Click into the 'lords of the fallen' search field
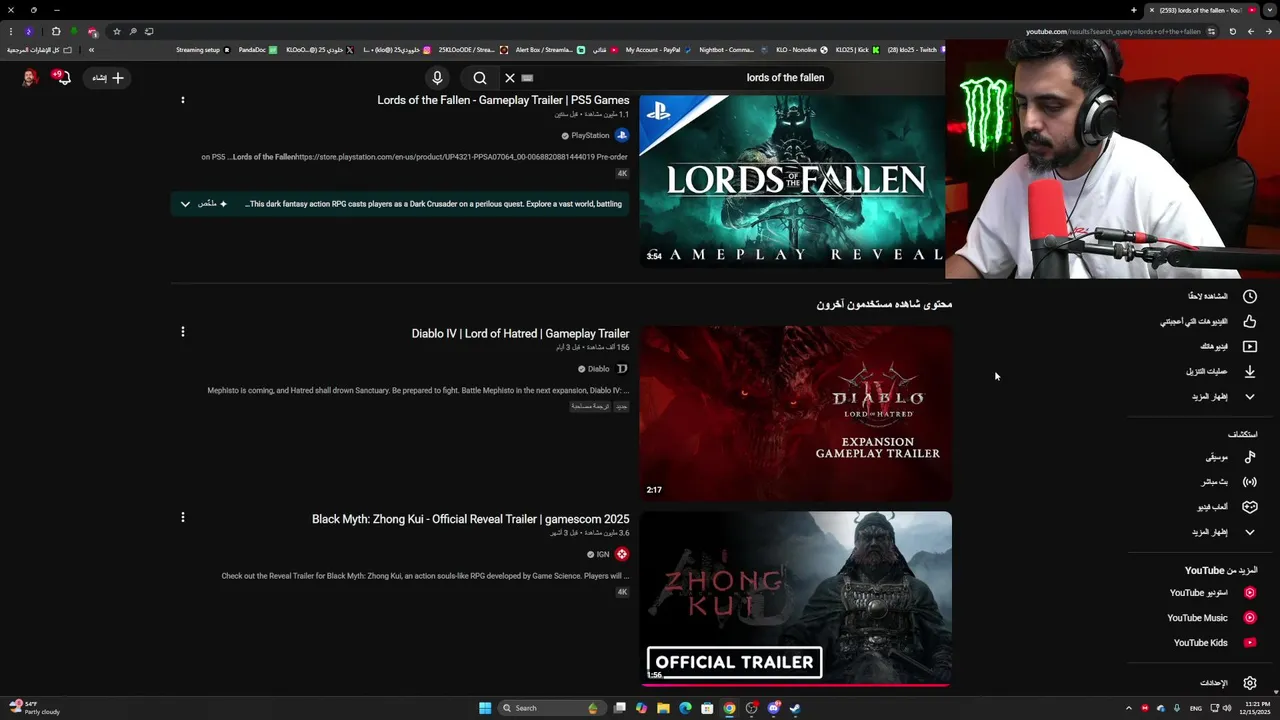Viewport: 1280px width, 720px height. coord(680,78)
